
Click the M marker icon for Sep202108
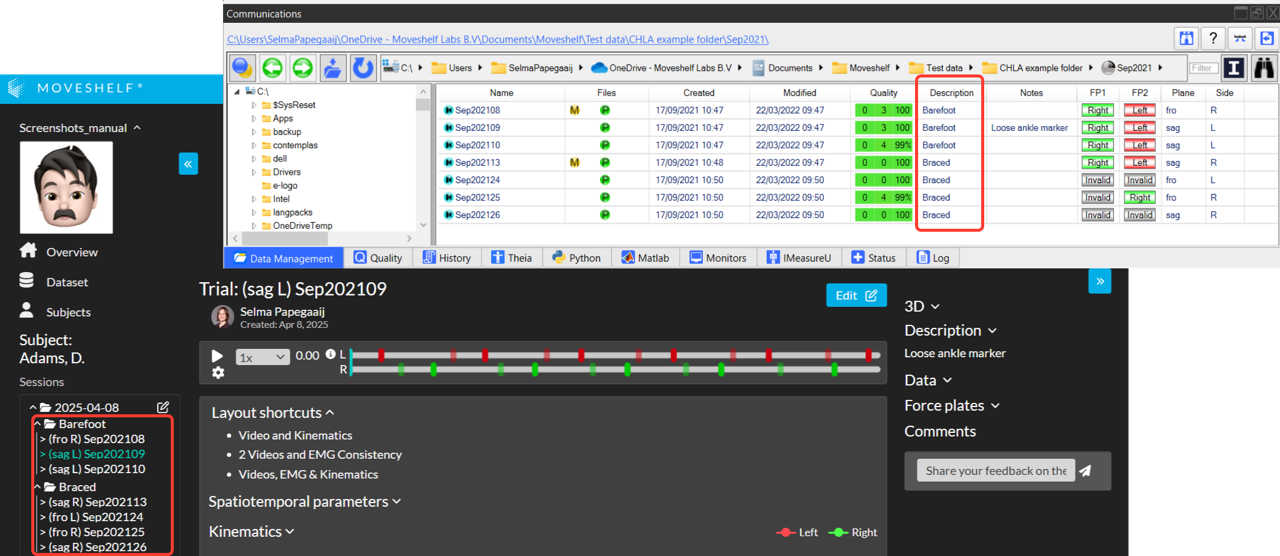[x=575, y=110]
